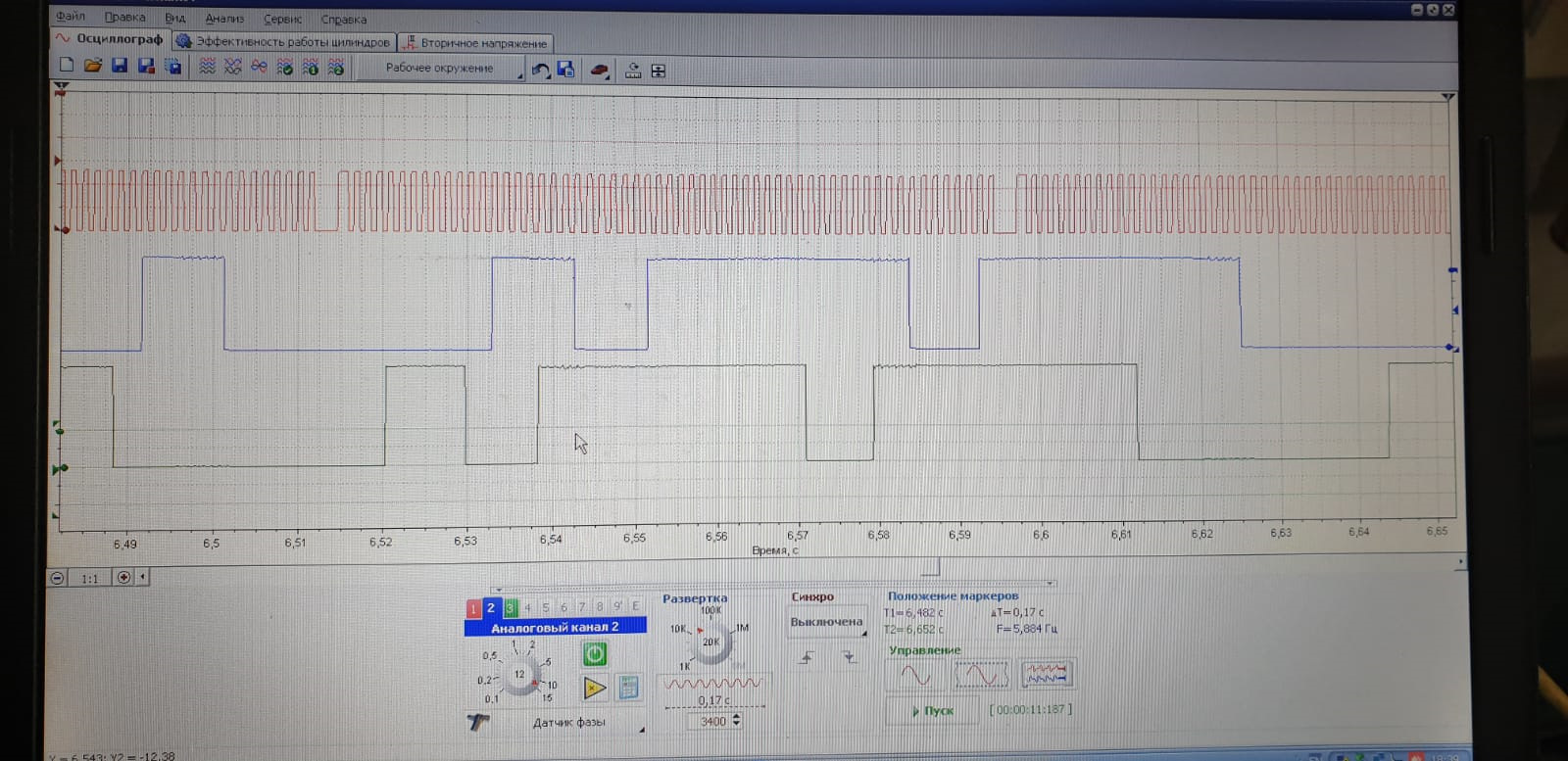The height and width of the screenshot is (761, 1568).
Task: Click the floppy-with-document toolbar icon
Action: click(565, 70)
